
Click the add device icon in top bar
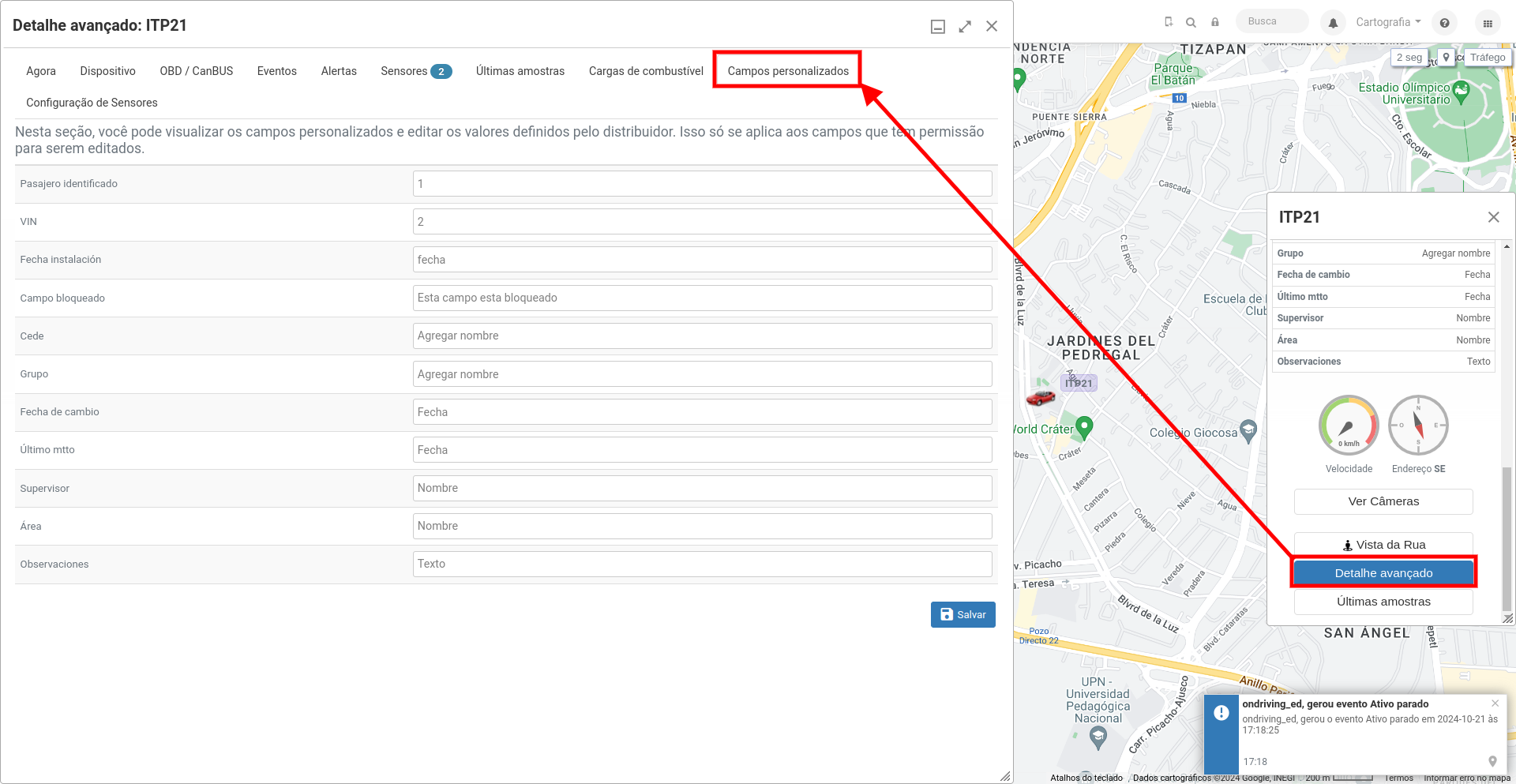click(1169, 22)
